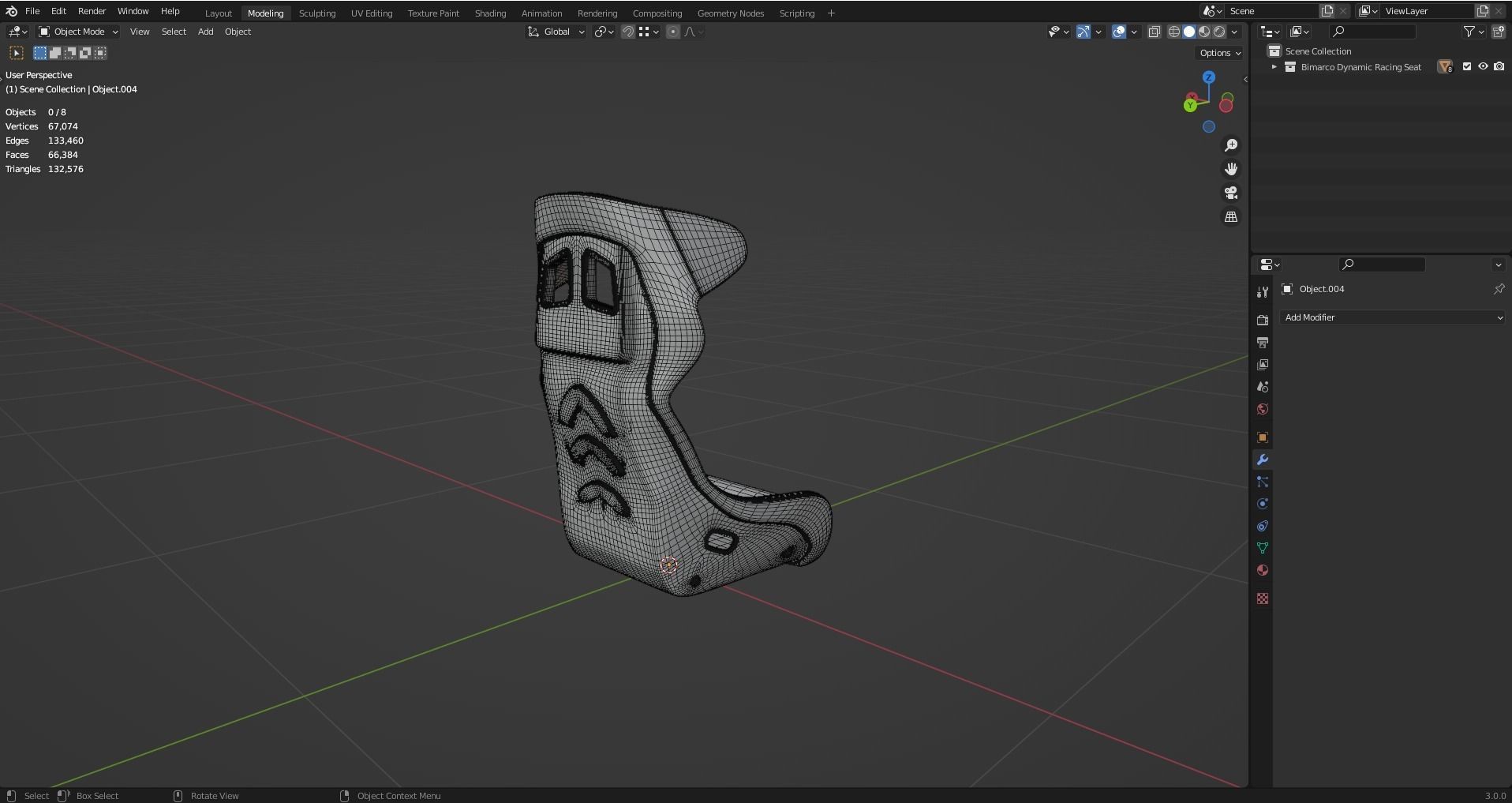The width and height of the screenshot is (1512, 803).
Task: Open the World properties tab
Action: pos(1263,408)
